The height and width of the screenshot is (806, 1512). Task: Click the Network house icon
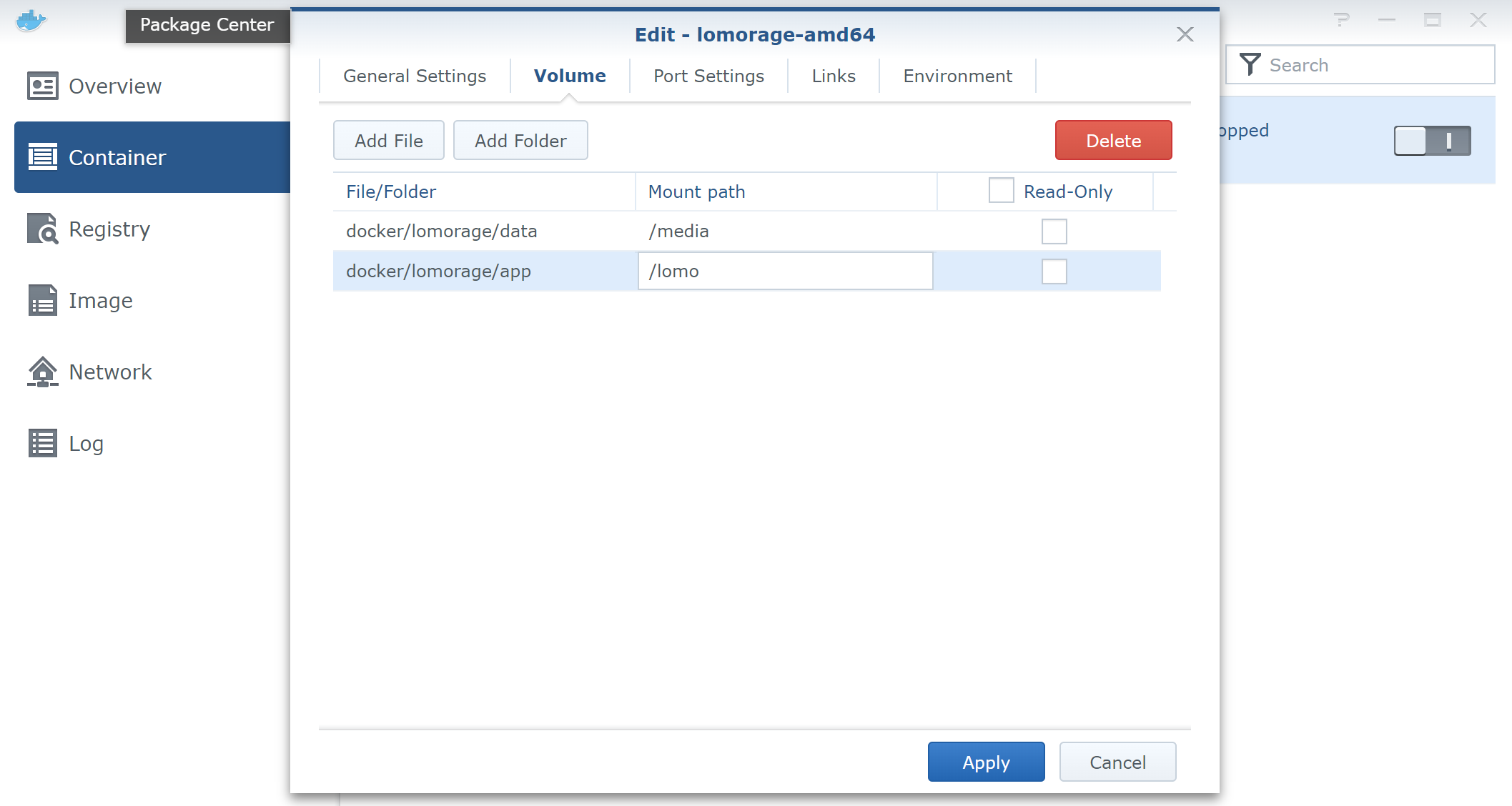click(42, 372)
